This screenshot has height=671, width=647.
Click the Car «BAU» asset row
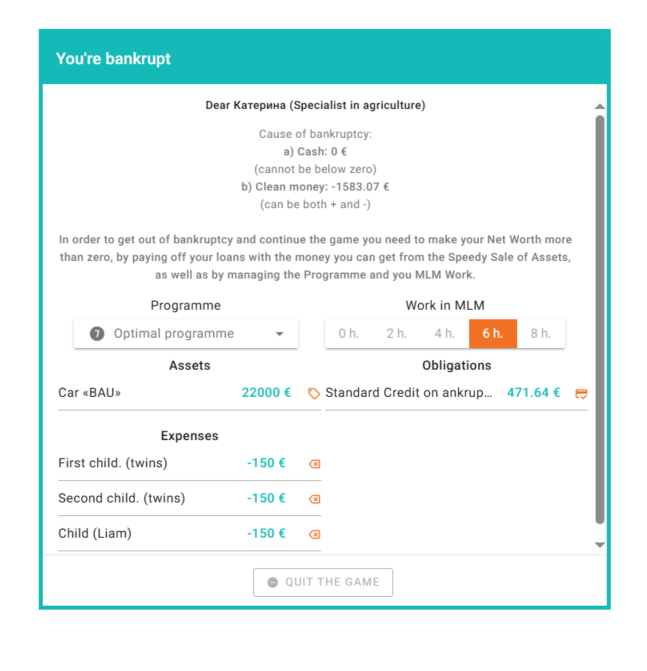point(150,393)
